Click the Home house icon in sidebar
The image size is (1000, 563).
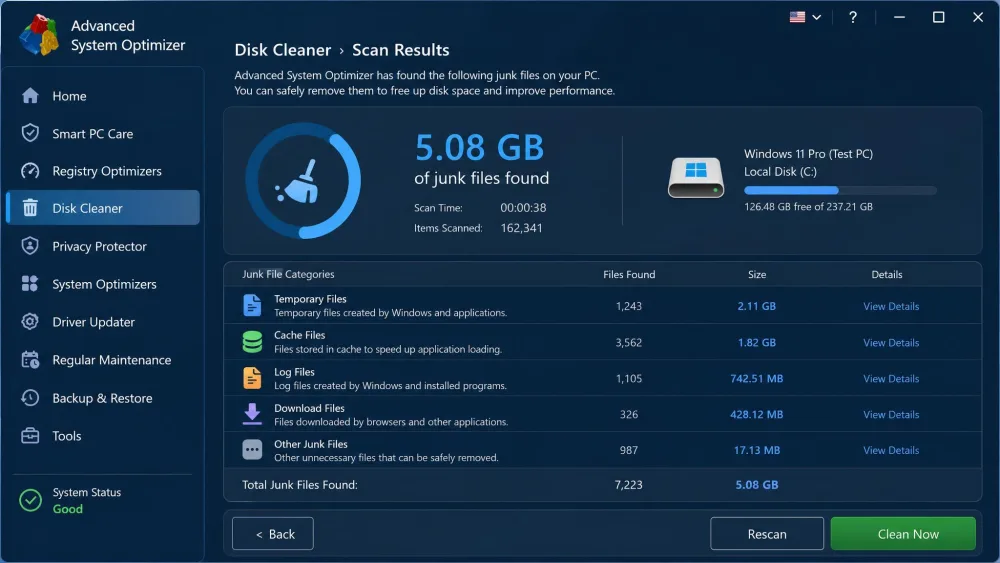pos(30,96)
